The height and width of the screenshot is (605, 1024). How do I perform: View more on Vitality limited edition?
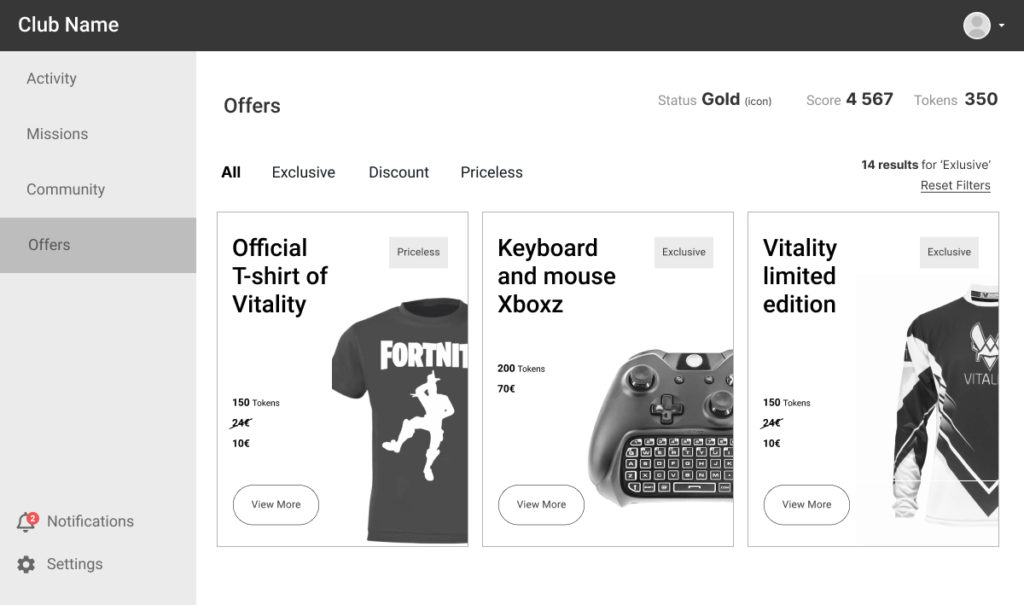coord(807,504)
